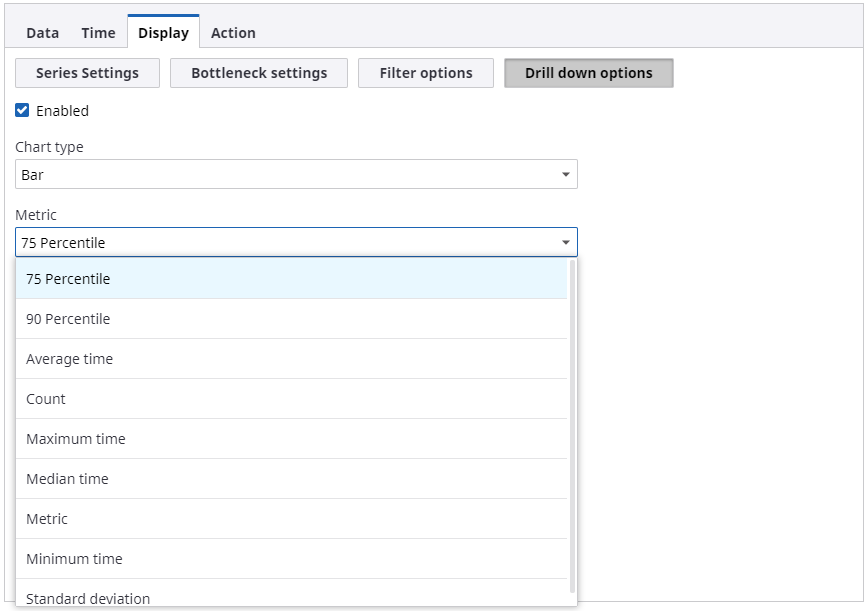
Task: Expand the Chart type dropdown
Action: click(x=295, y=175)
